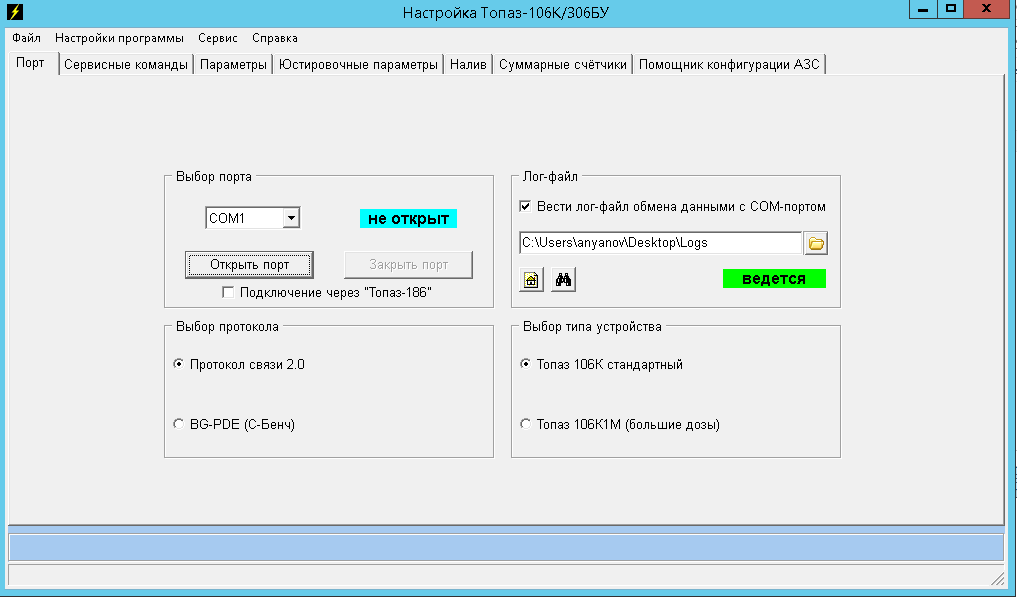Click the binoculars icon to view the log
Image resolution: width=1017 pixels, height=597 pixels.
563,280
